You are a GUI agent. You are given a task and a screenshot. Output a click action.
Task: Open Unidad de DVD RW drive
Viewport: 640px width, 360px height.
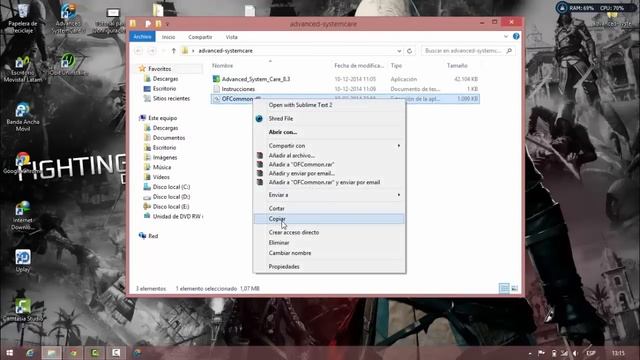pos(177,216)
